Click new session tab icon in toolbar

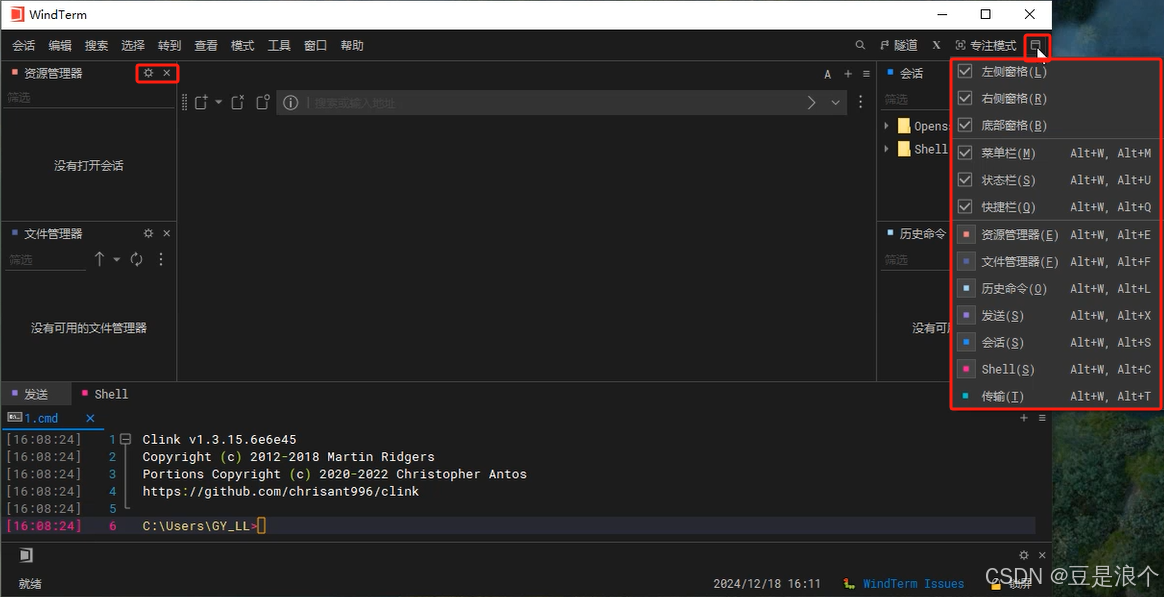[x=201, y=102]
